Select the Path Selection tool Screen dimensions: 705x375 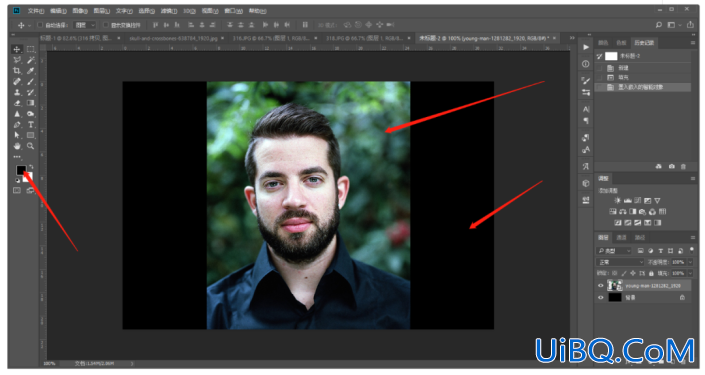[17, 135]
